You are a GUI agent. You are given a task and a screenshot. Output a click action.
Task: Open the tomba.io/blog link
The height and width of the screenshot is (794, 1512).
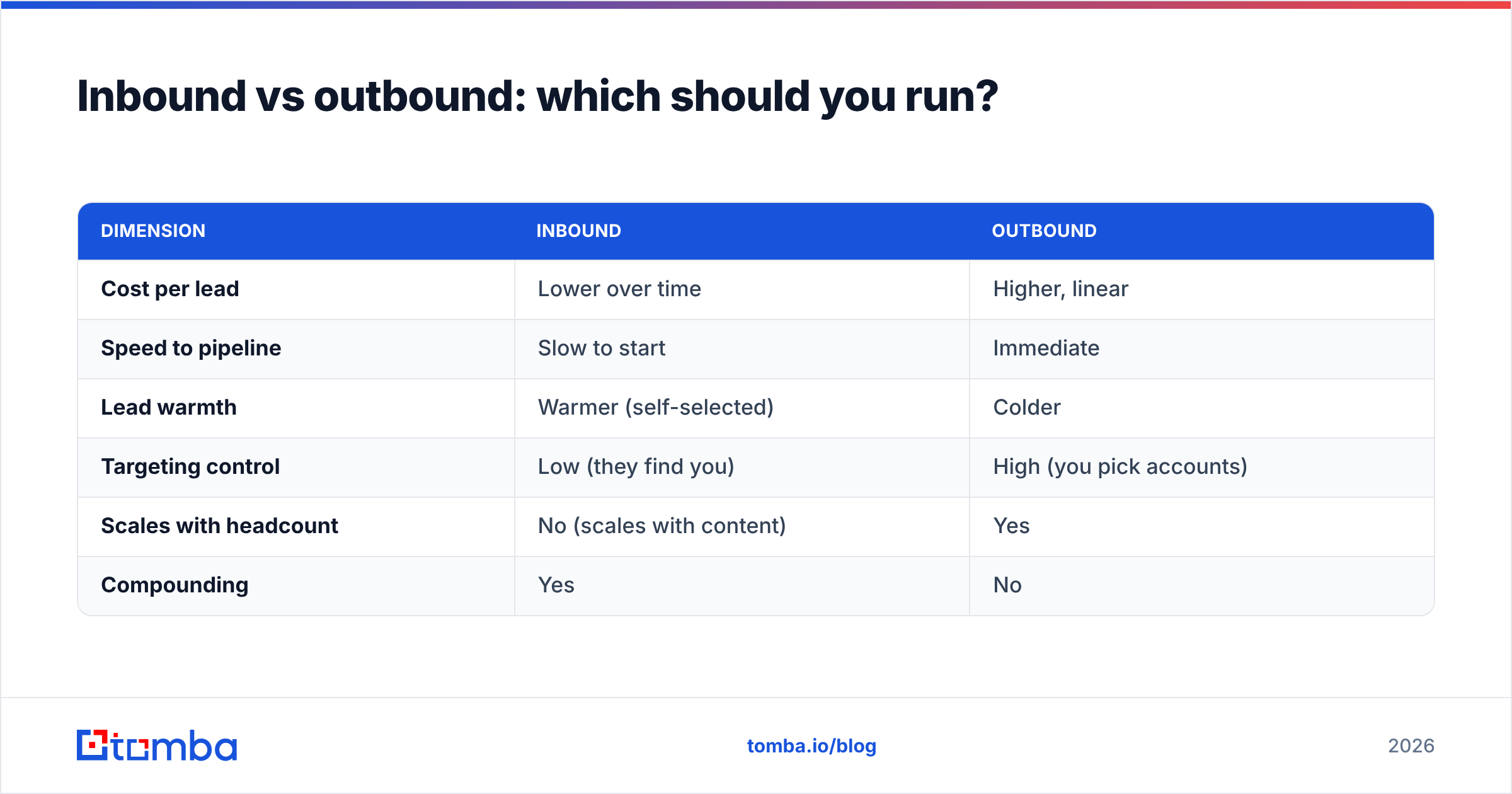[811, 746]
